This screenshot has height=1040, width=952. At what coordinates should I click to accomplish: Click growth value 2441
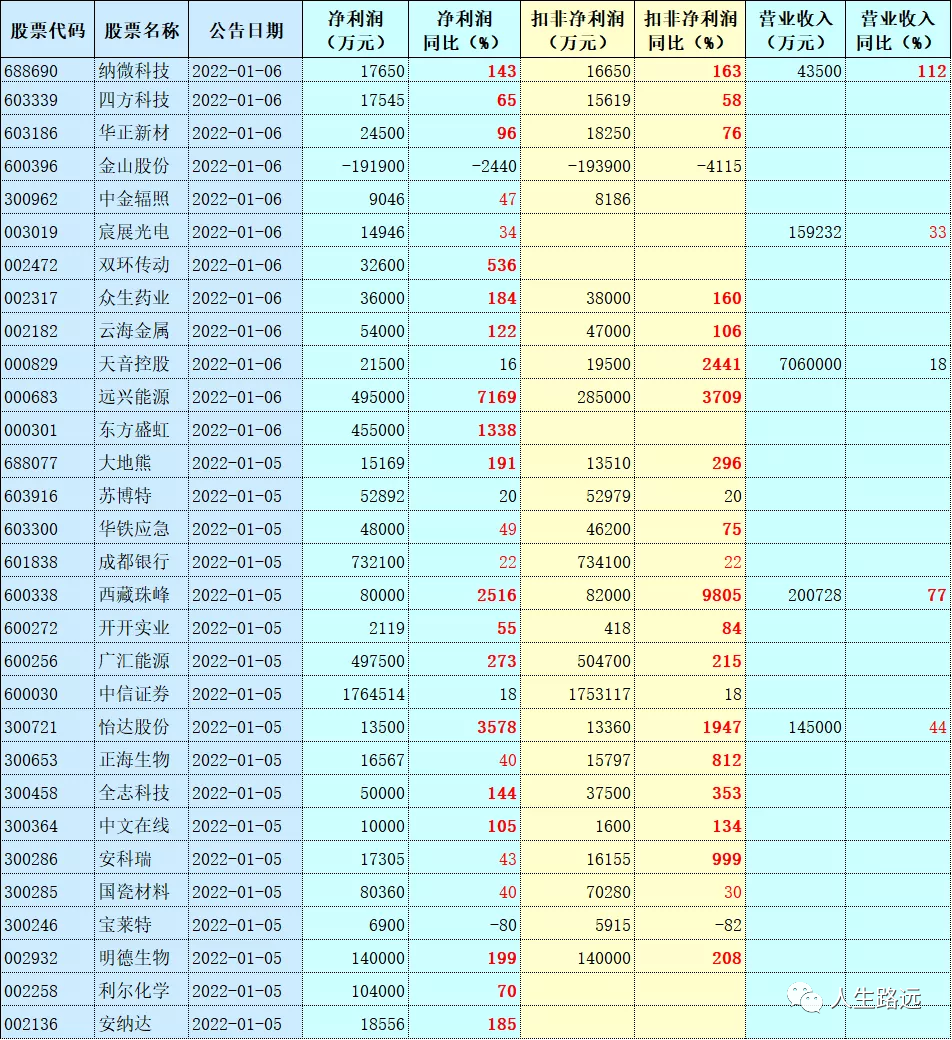pyautogui.click(x=690, y=364)
